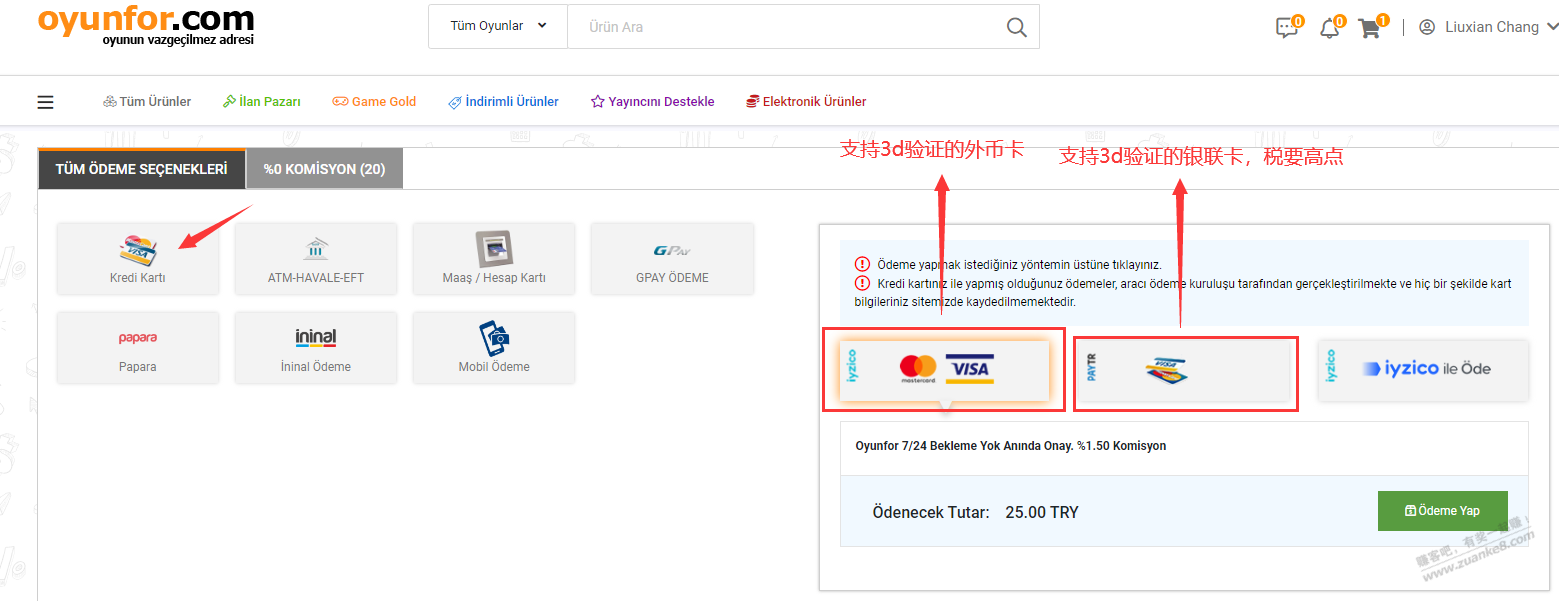Choose the Kredi Kartı payment option

(x=138, y=258)
